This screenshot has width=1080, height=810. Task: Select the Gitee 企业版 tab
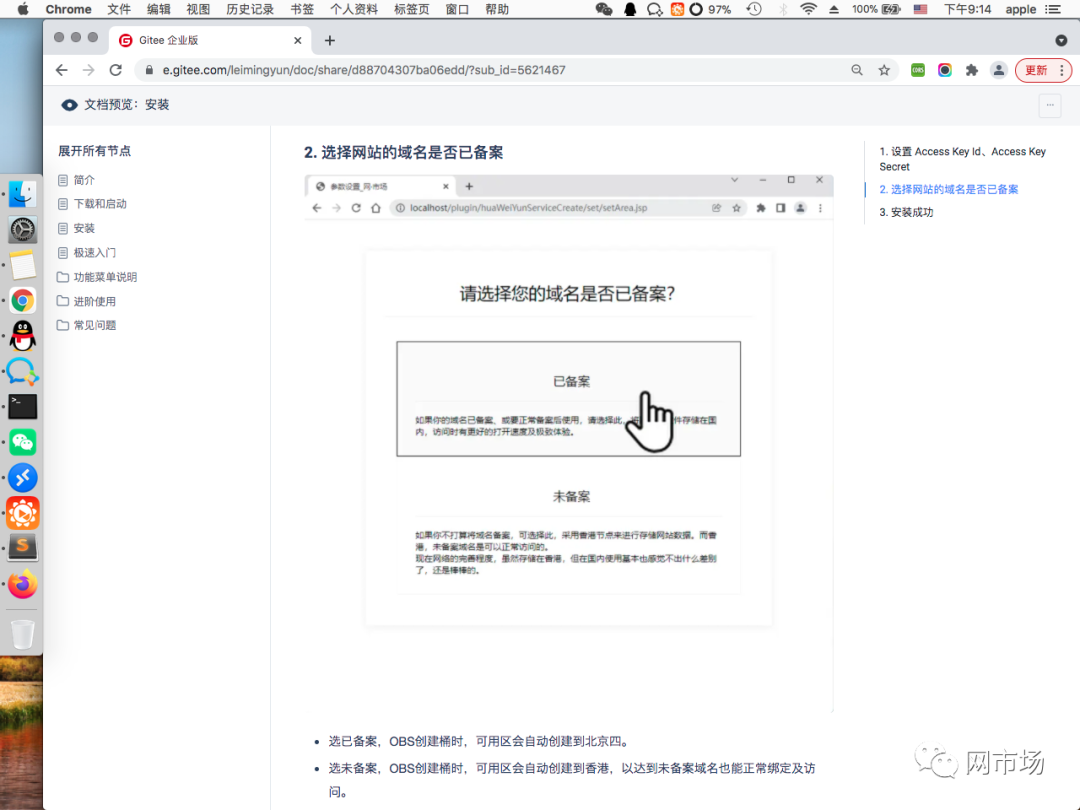pyautogui.click(x=210, y=41)
